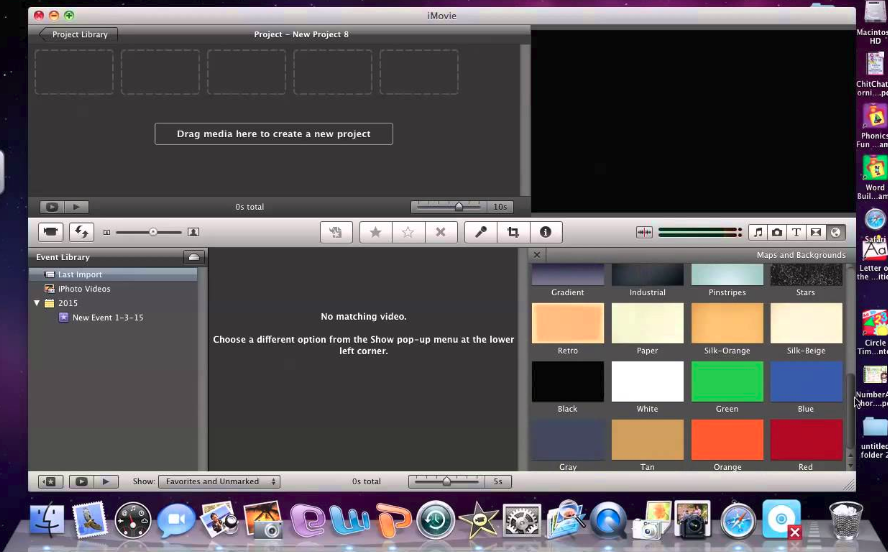Reject selection with the X button
Screen dimensions: 888x552
click(x=441, y=232)
